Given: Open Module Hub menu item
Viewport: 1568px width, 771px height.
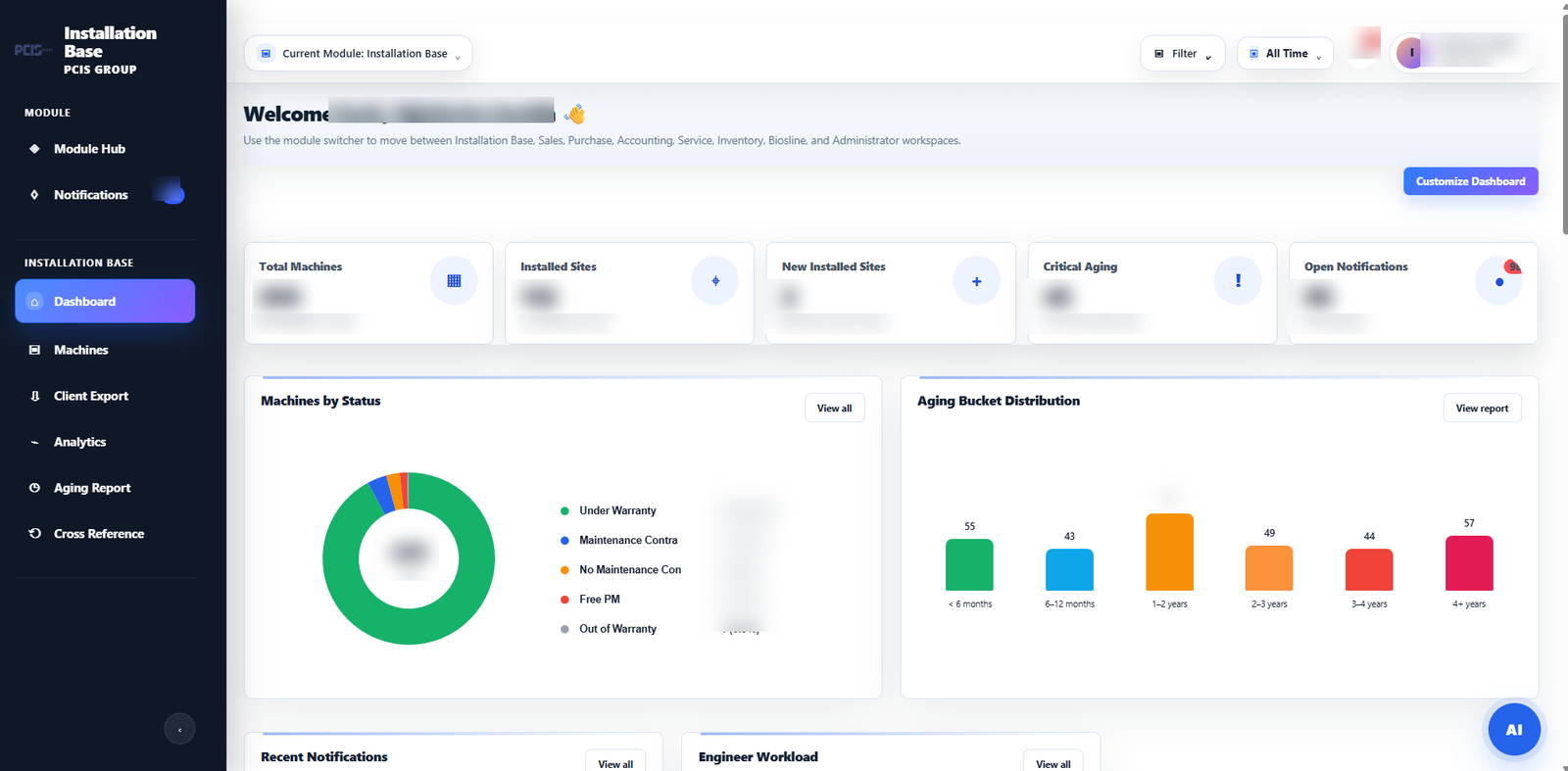Looking at the screenshot, I should 105,149.
